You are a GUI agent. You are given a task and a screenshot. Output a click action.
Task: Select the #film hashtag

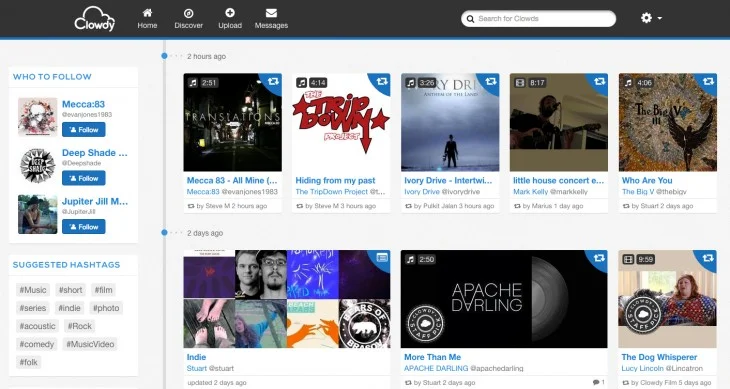click(x=103, y=290)
